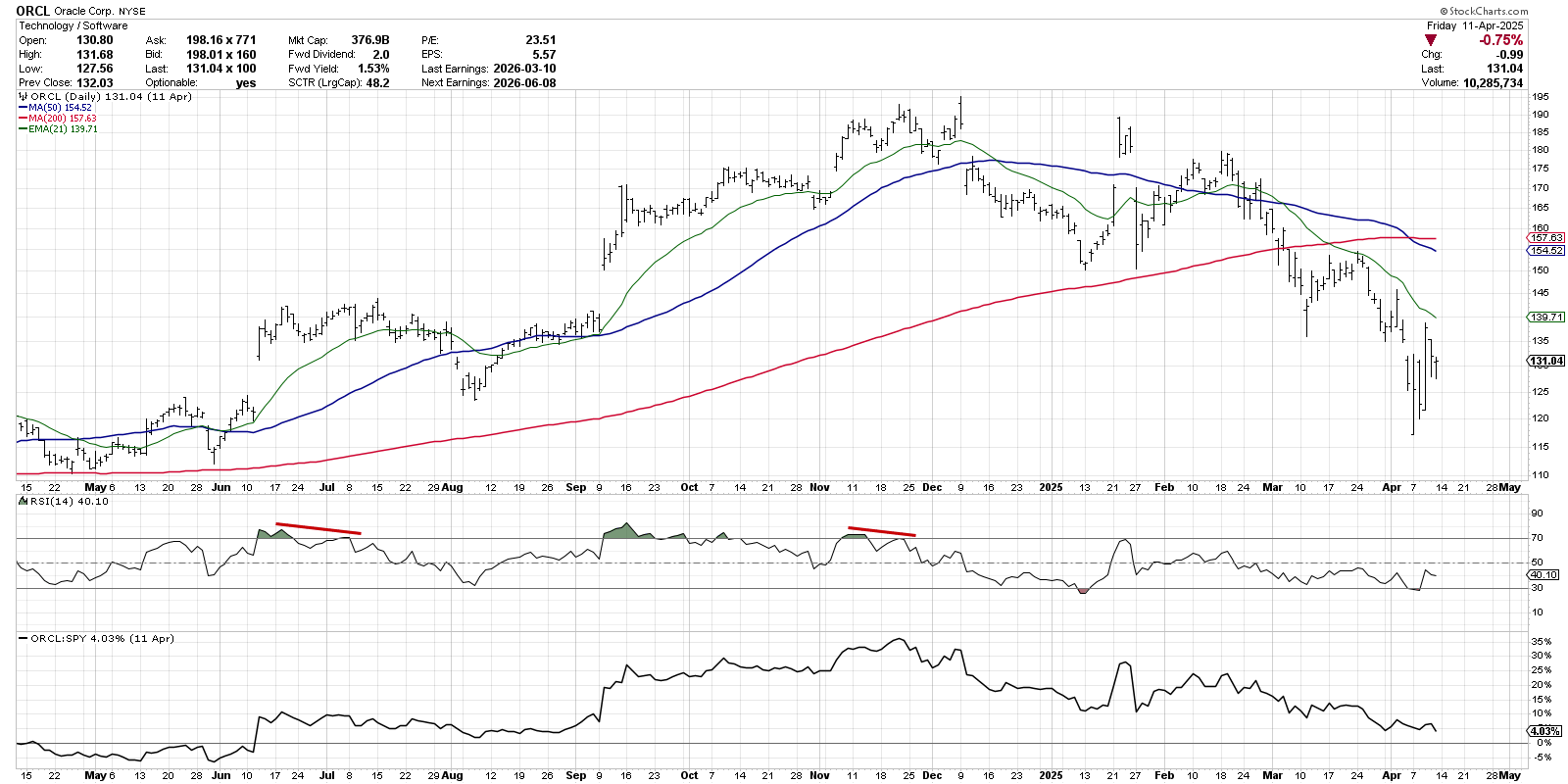The image size is (1568, 784).
Task: Click the Mkt Cap 376.9B value
Action: 370,40
